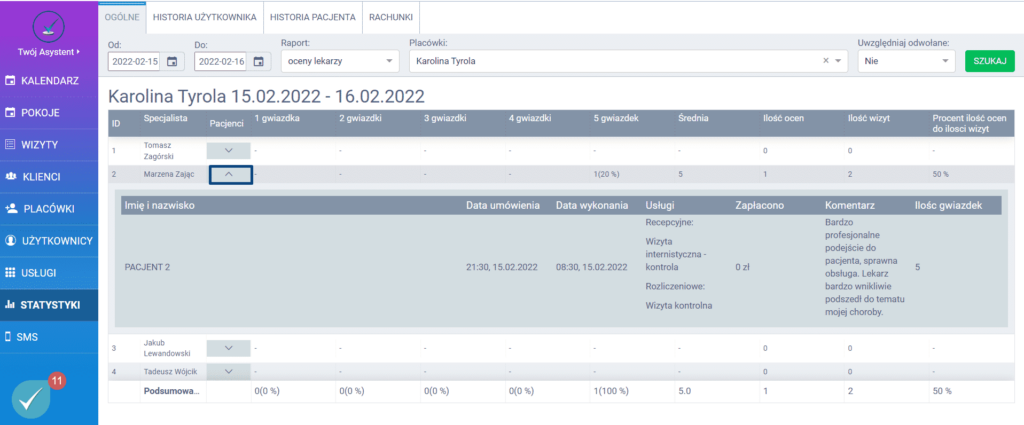1024x425 pixels.
Task: Click into the Od date field
Action: pos(134,62)
